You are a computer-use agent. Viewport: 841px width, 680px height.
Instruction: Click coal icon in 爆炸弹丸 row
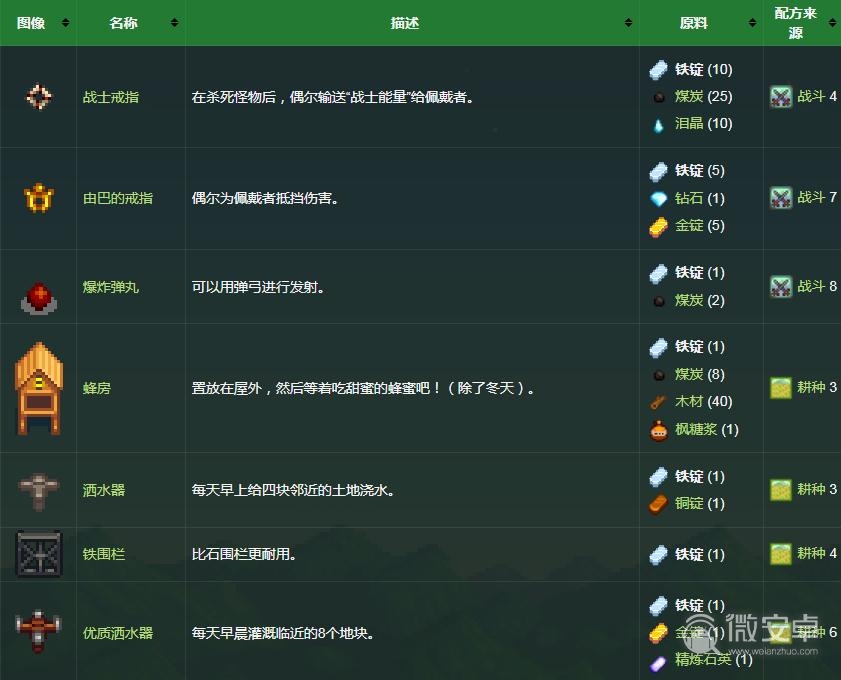[659, 301]
